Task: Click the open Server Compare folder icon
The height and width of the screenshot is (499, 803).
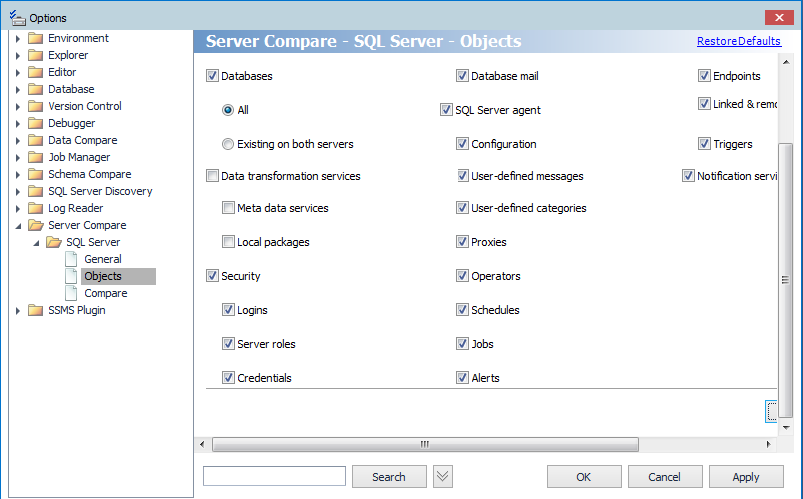Action: tap(36, 225)
